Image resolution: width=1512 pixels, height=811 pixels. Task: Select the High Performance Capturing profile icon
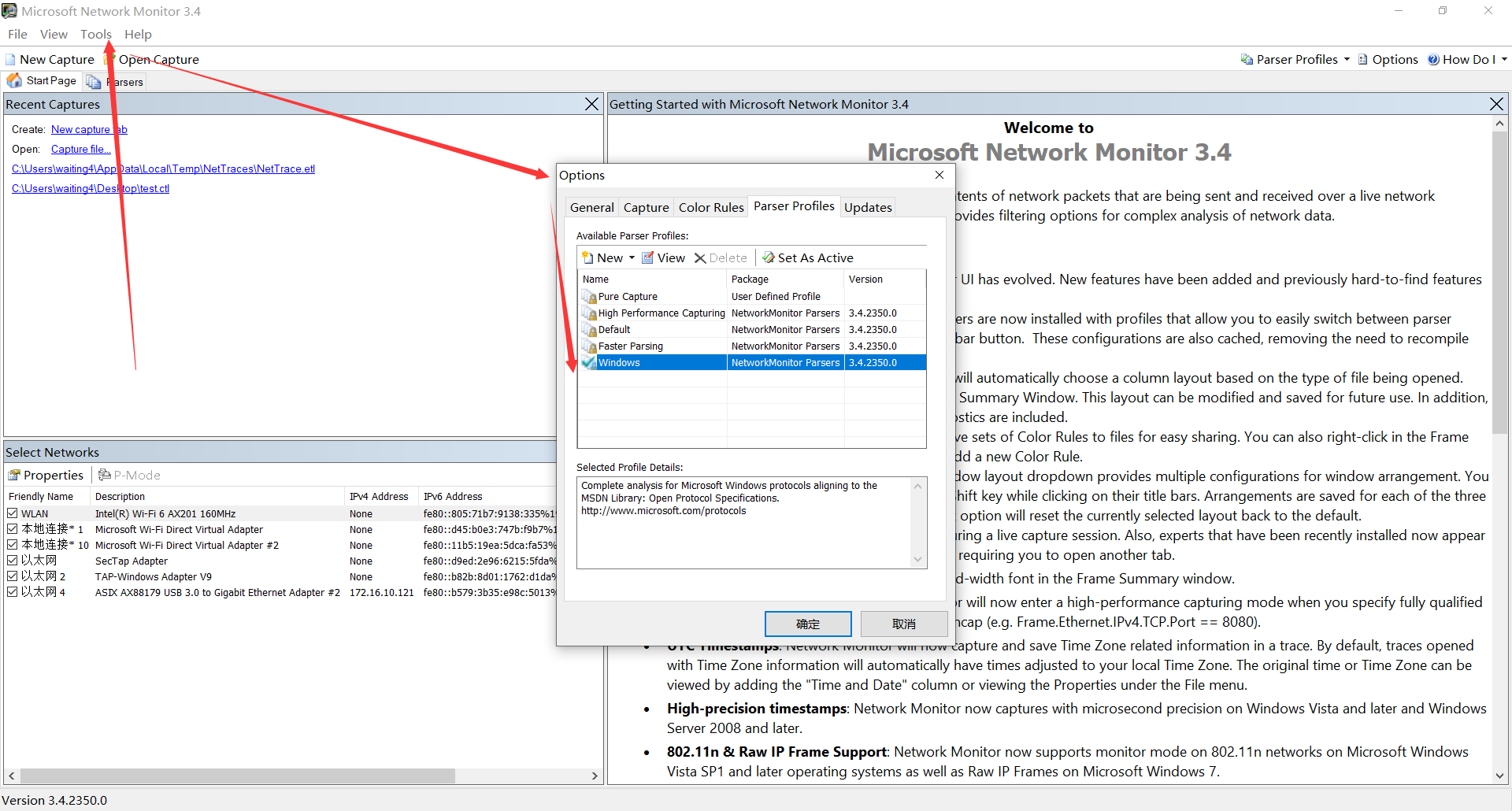click(x=589, y=313)
